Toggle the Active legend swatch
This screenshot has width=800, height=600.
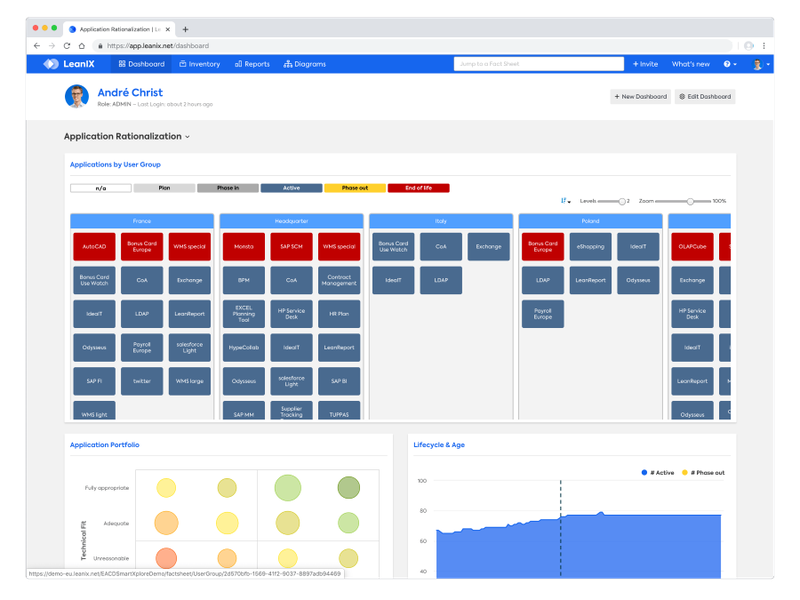coord(291,188)
